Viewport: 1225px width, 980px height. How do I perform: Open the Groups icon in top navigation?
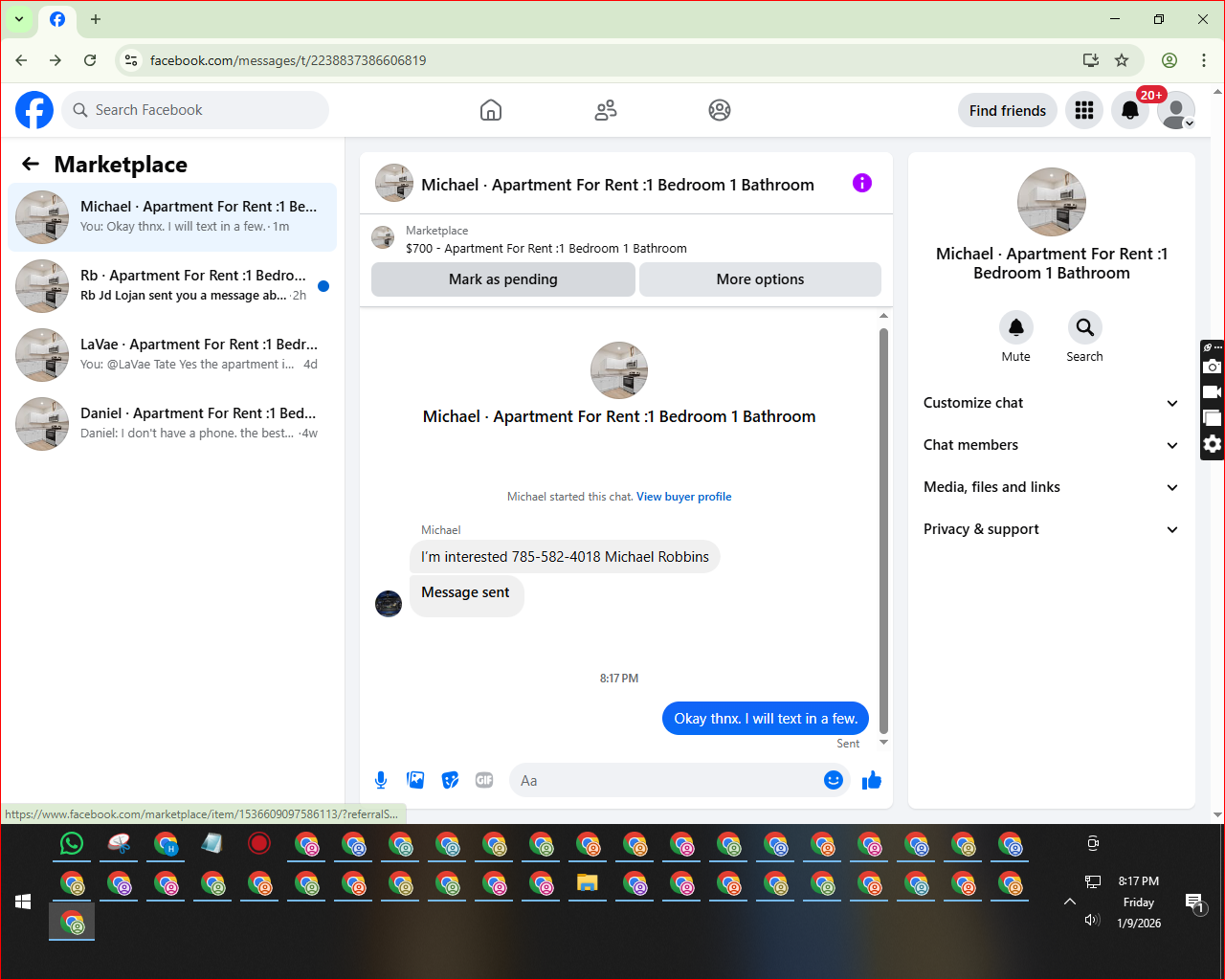click(720, 110)
